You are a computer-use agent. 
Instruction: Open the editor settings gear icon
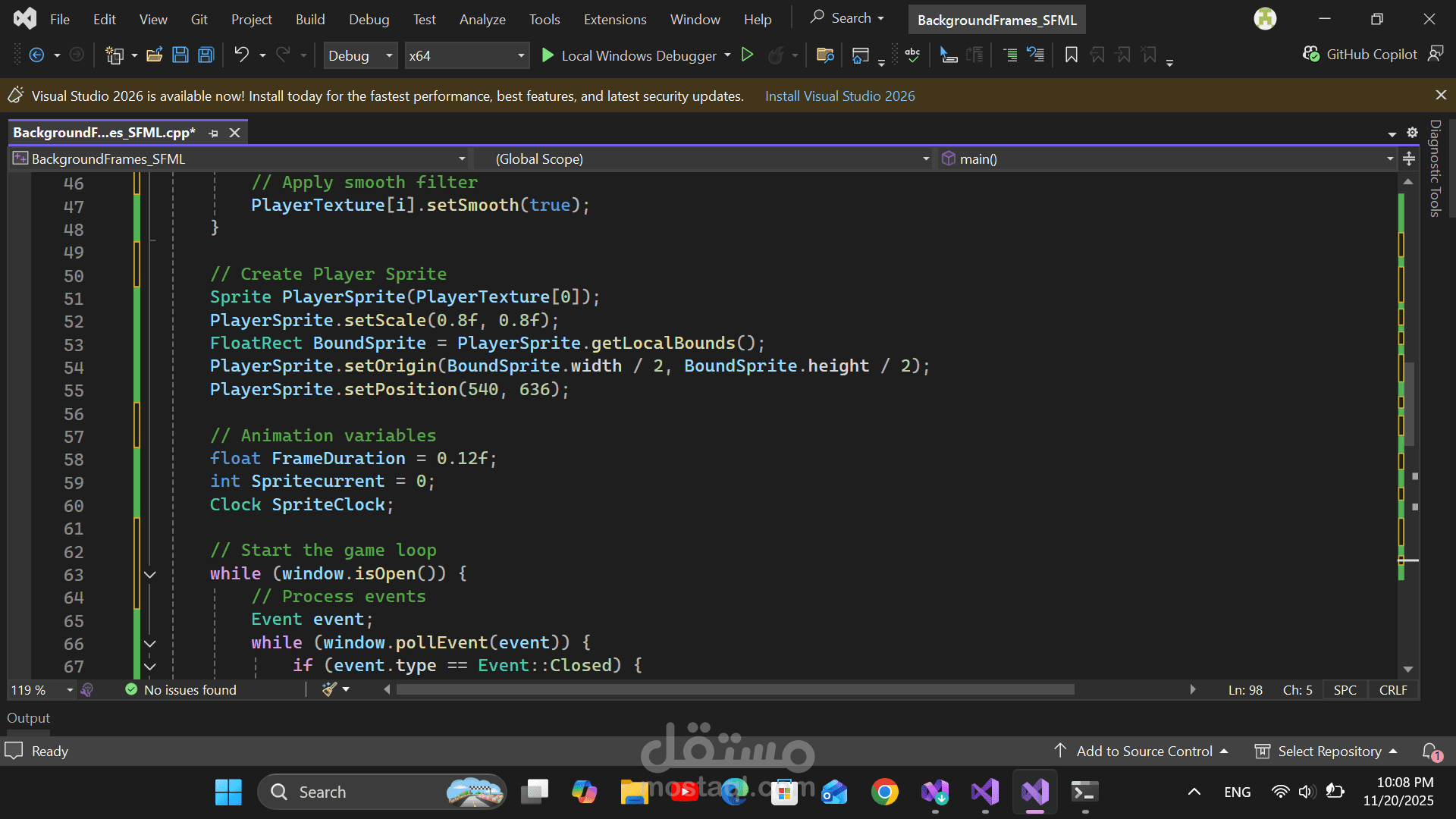click(x=1412, y=133)
